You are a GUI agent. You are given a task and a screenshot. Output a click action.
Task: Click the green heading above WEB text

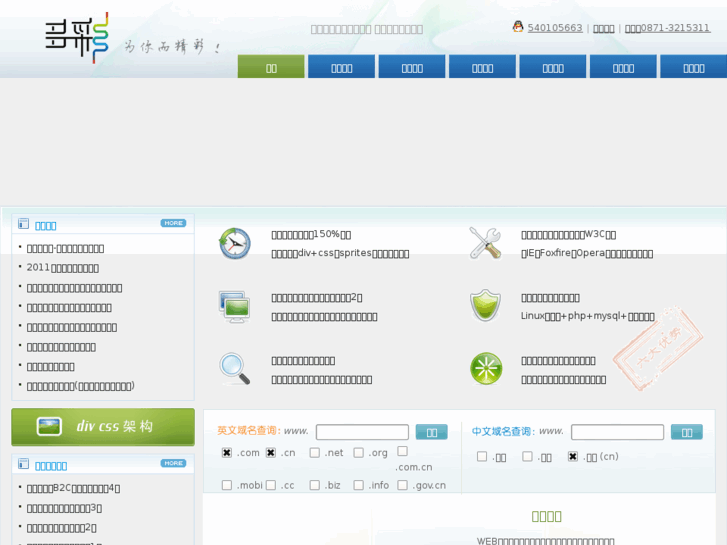click(x=547, y=516)
